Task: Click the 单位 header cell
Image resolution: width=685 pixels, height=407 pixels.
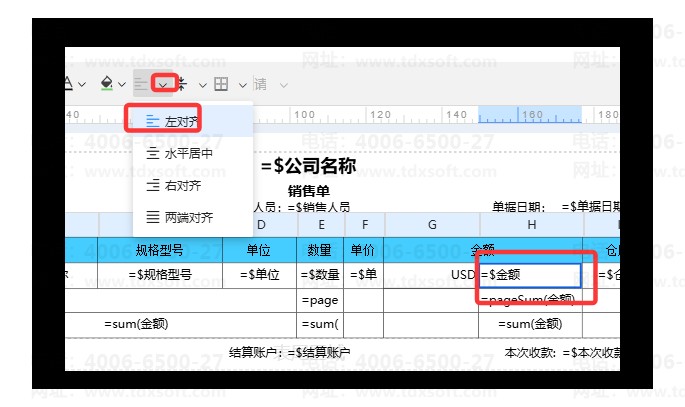Action: 260,250
